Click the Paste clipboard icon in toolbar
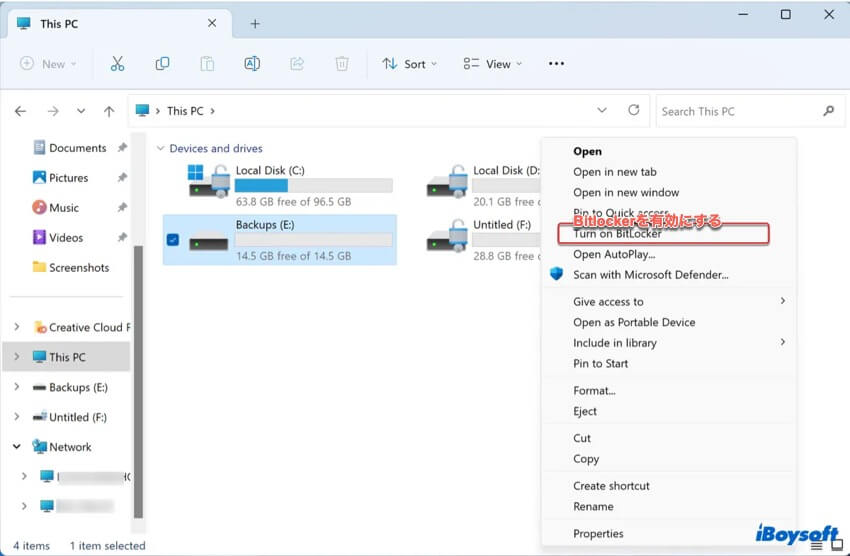850x556 pixels. 207,64
